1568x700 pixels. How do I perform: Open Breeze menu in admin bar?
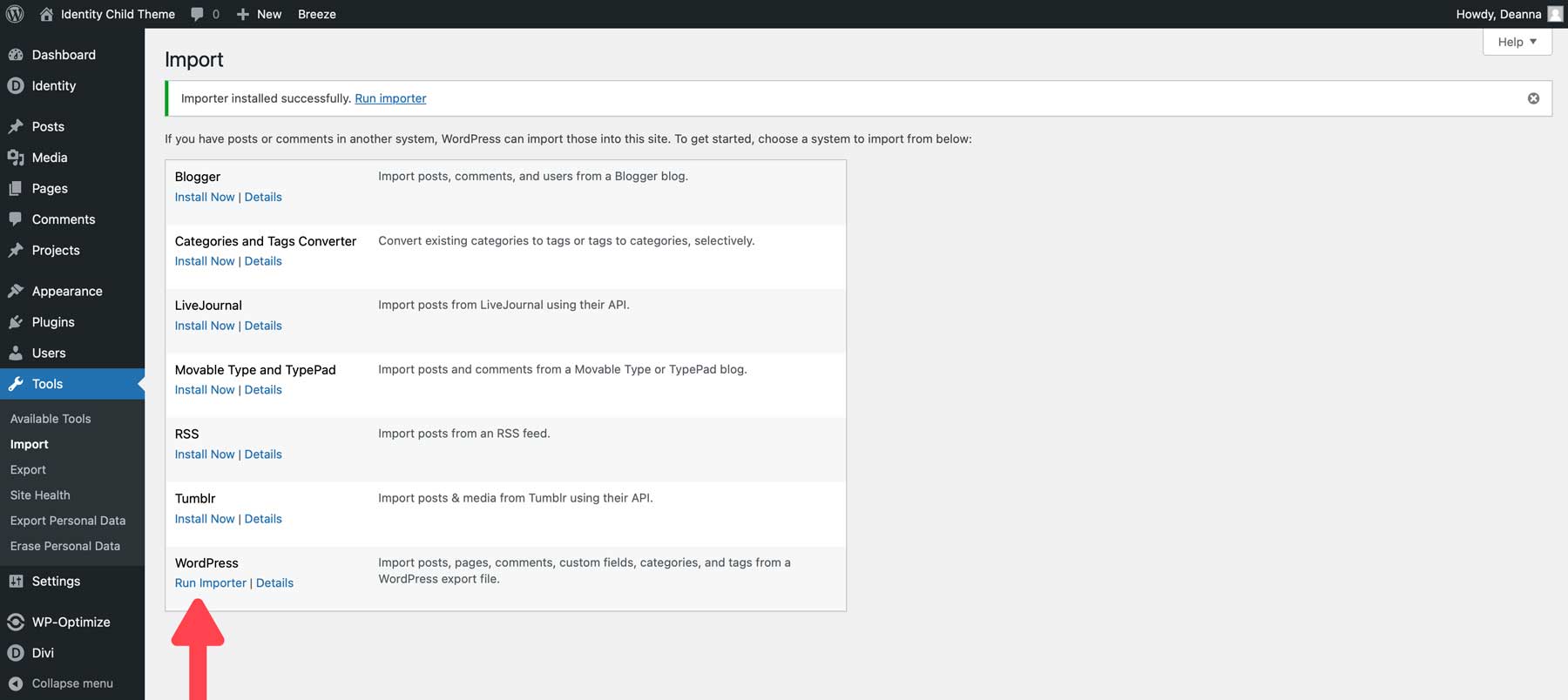317,14
